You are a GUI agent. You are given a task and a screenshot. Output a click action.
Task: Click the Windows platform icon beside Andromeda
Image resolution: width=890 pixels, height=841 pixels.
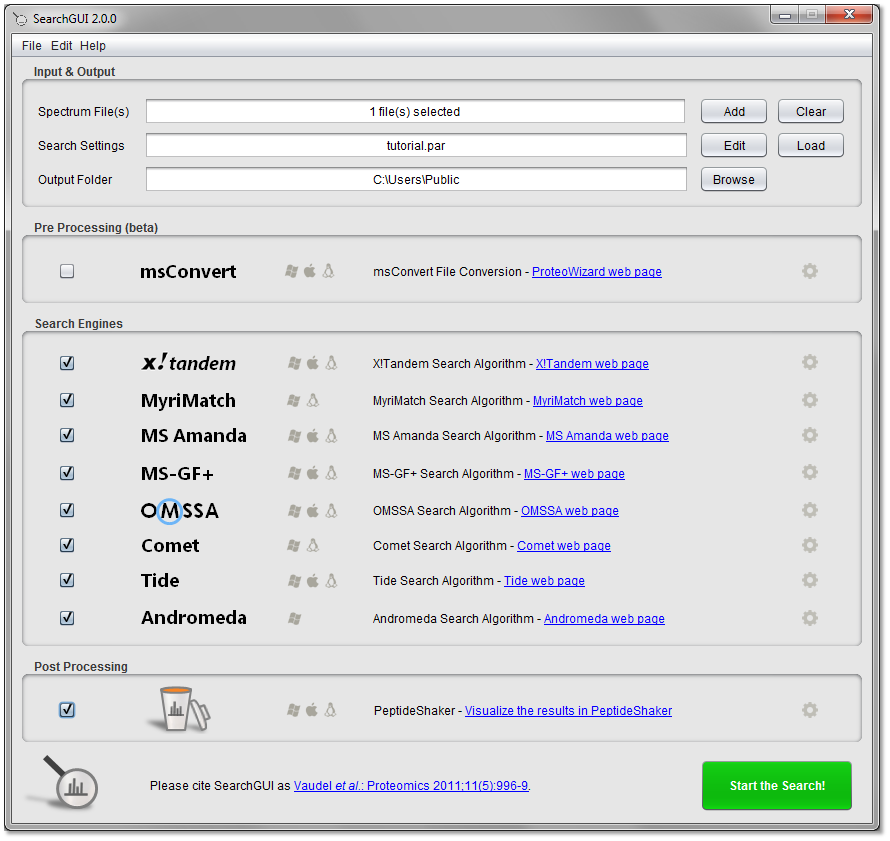click(292, 618)
